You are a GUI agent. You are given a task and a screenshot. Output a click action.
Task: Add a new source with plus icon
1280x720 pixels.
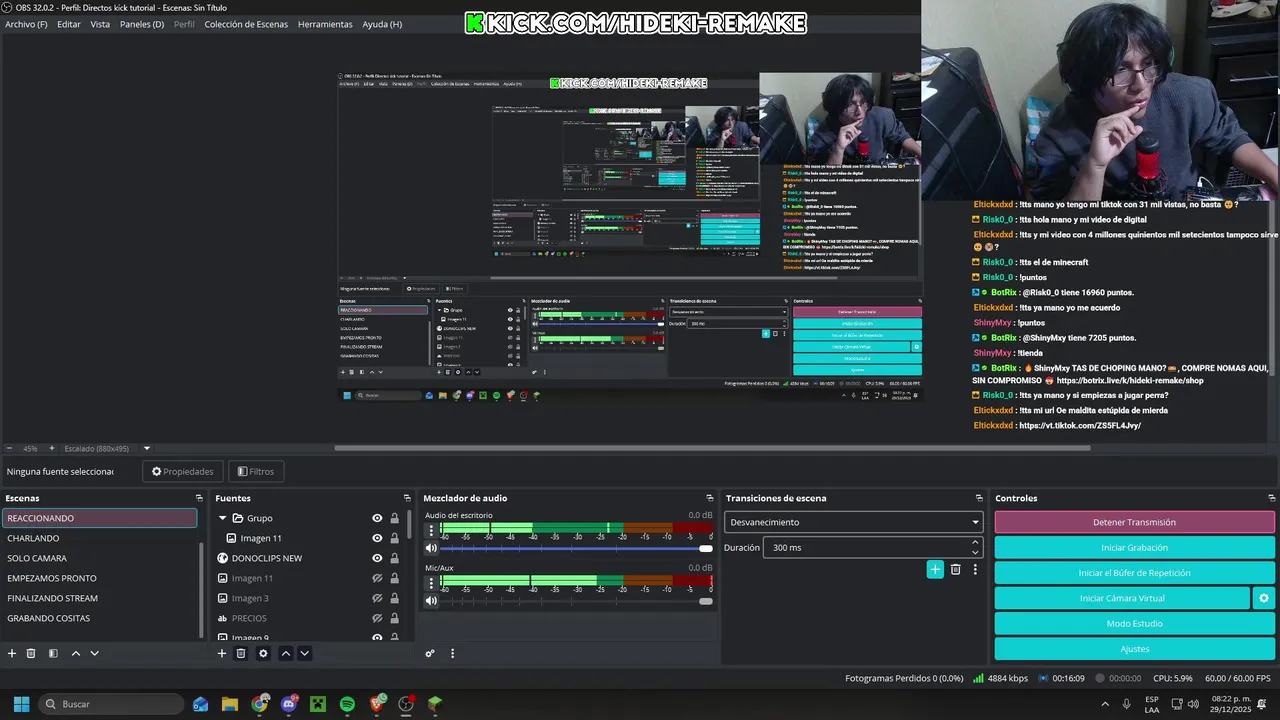[222, 653]
